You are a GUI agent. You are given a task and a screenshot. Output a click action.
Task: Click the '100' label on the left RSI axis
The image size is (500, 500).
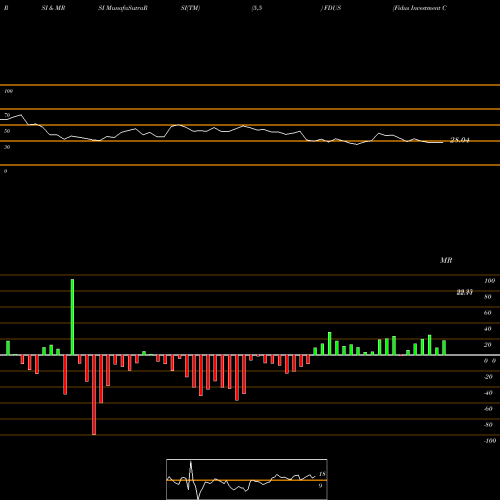(x=8, y=91)
